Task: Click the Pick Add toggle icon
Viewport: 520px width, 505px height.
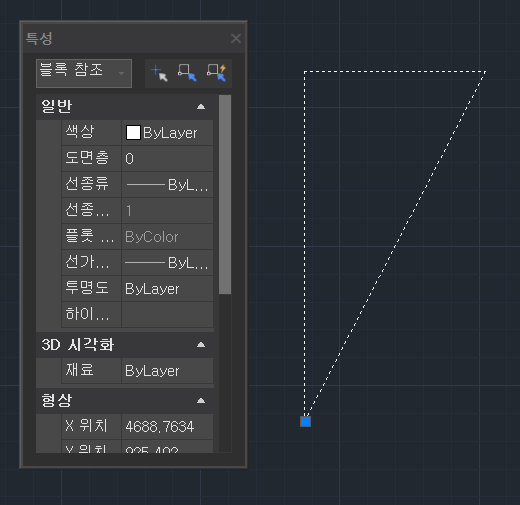Action: pos(159,73)
